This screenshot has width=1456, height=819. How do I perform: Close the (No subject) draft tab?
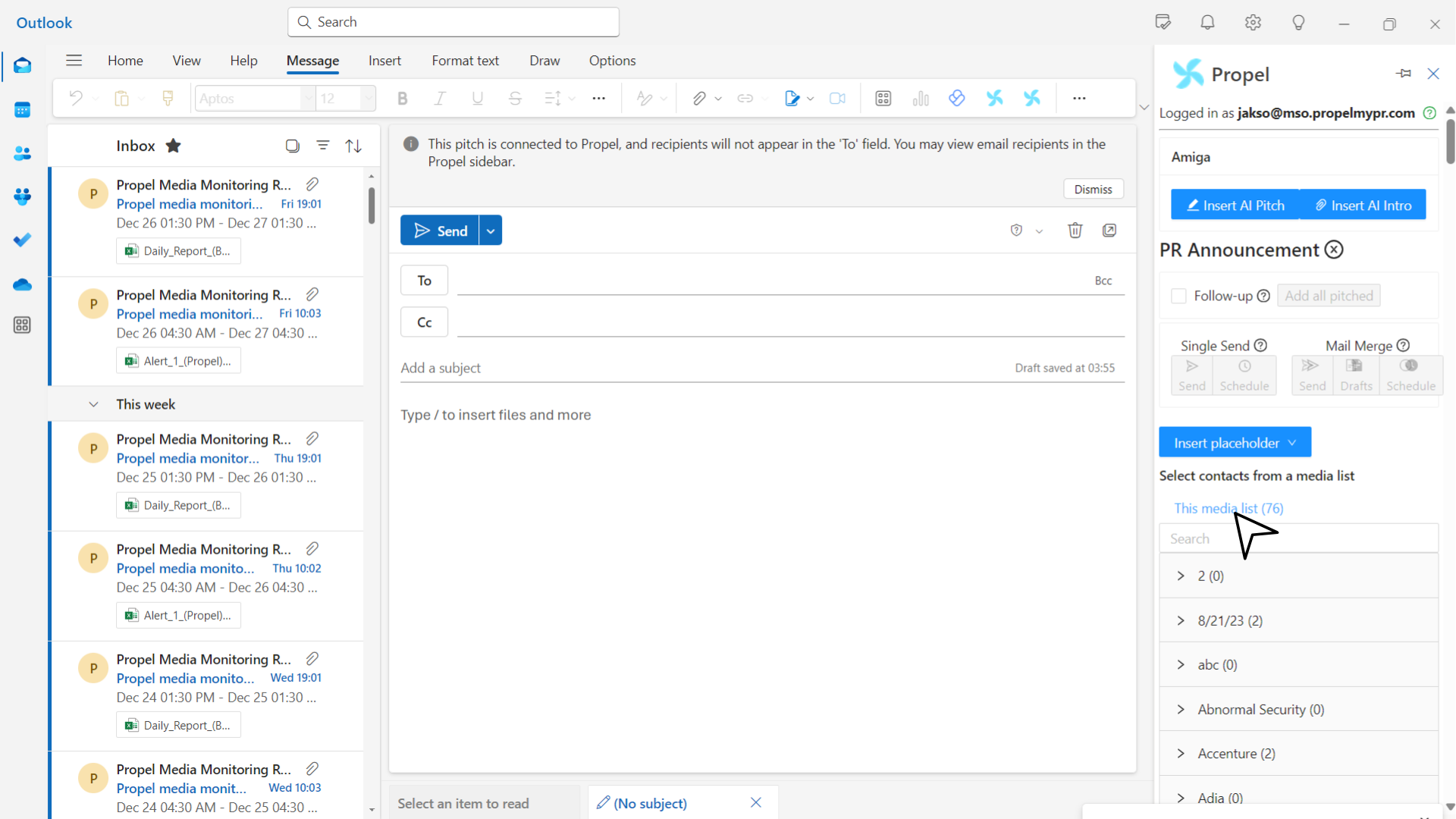tap(756, 802)
